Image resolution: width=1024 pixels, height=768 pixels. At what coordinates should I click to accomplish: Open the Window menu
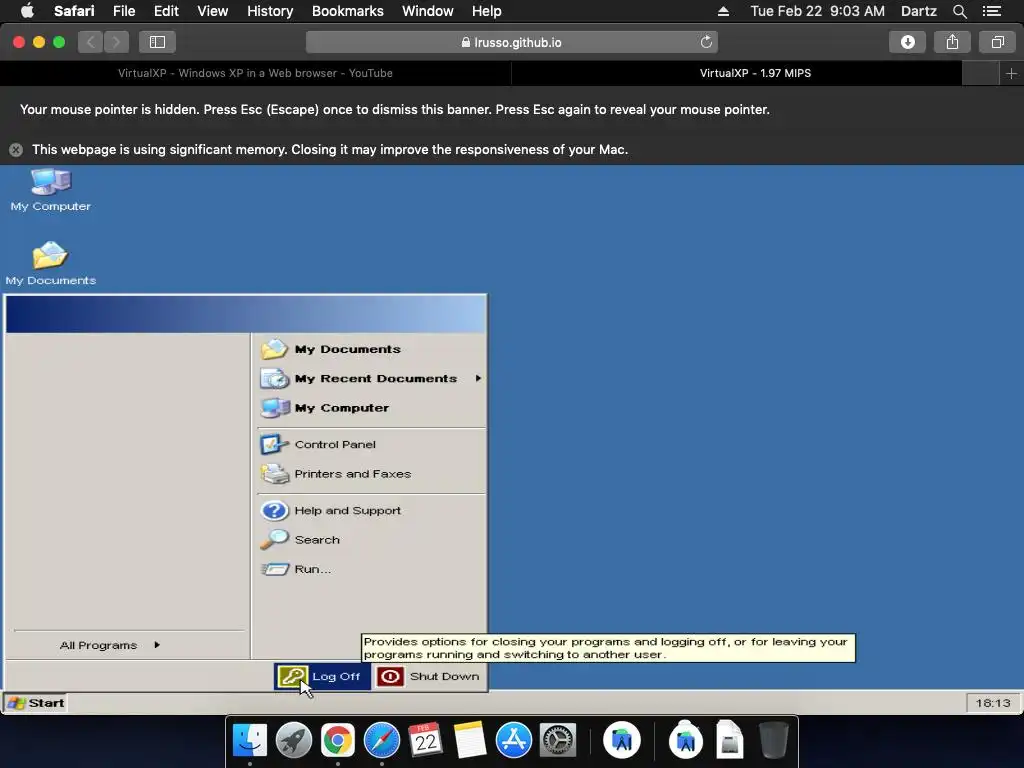click(x=427, y=11)
